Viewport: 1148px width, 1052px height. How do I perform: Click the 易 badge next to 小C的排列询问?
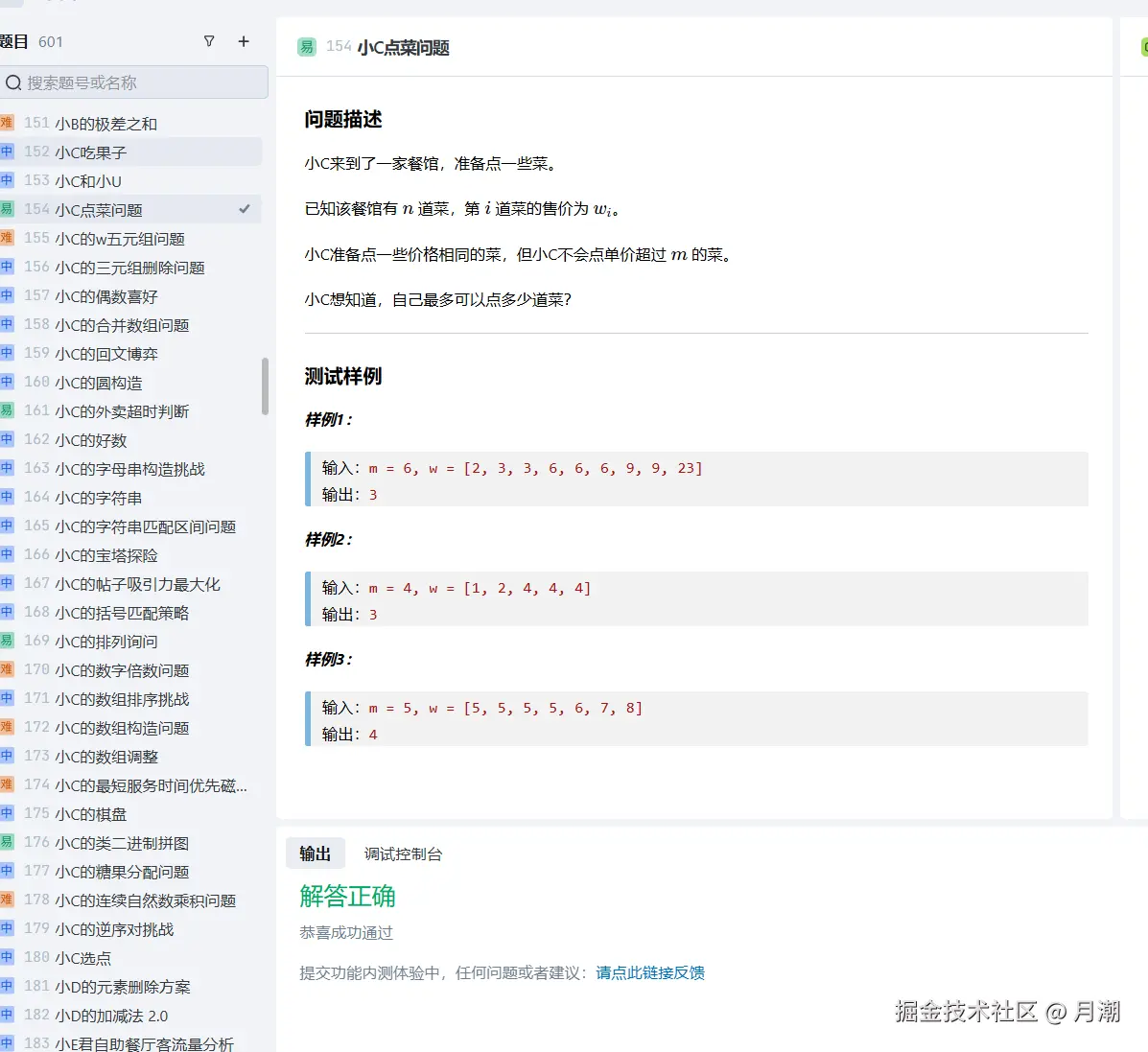[9, 641]
